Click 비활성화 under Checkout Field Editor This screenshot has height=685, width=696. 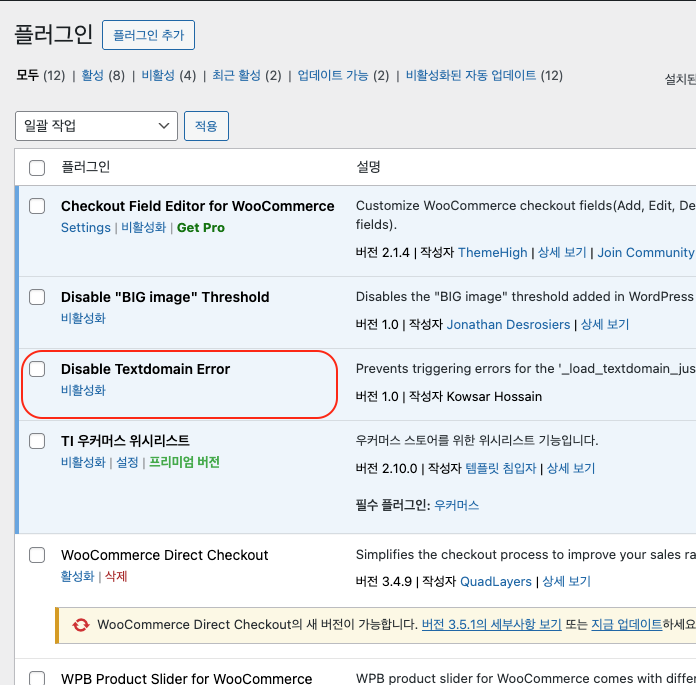143,228
